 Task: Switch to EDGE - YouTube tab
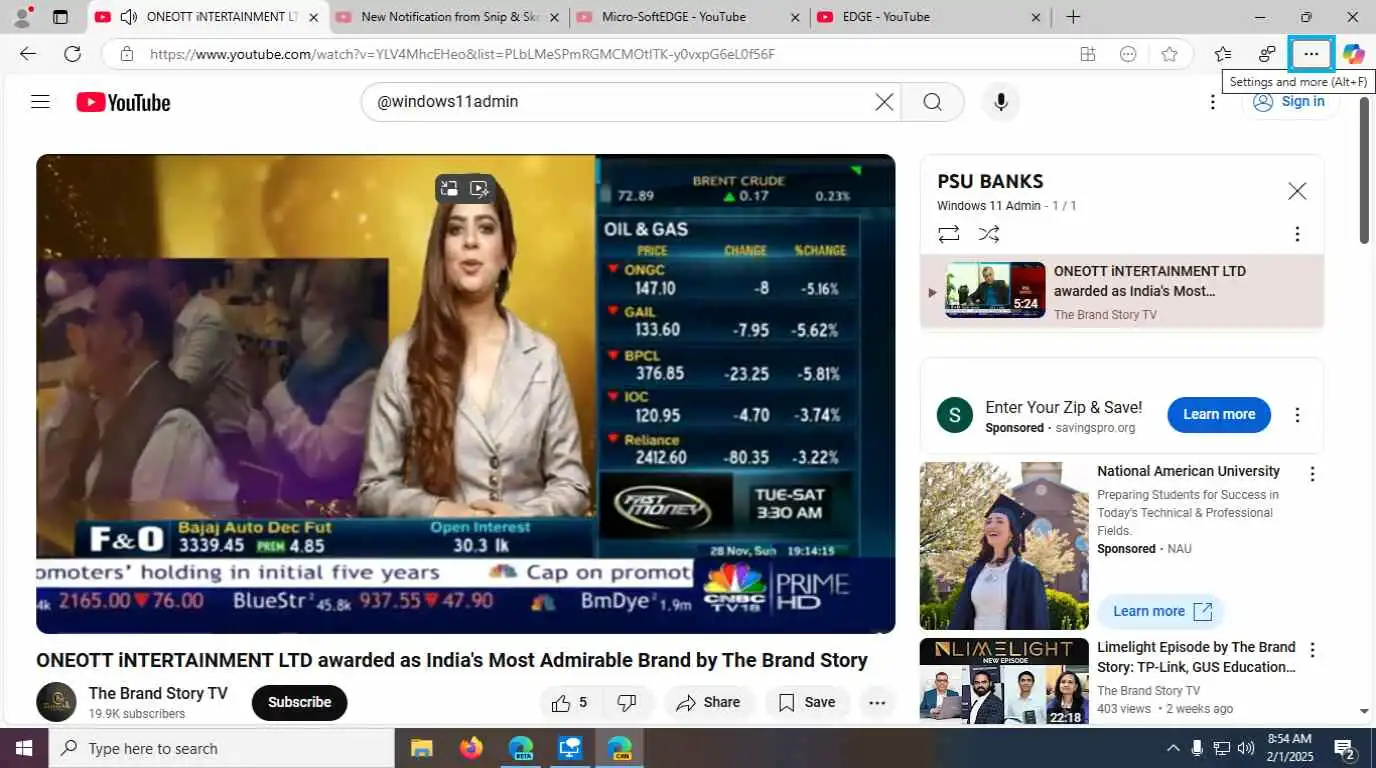pos(929,17)
